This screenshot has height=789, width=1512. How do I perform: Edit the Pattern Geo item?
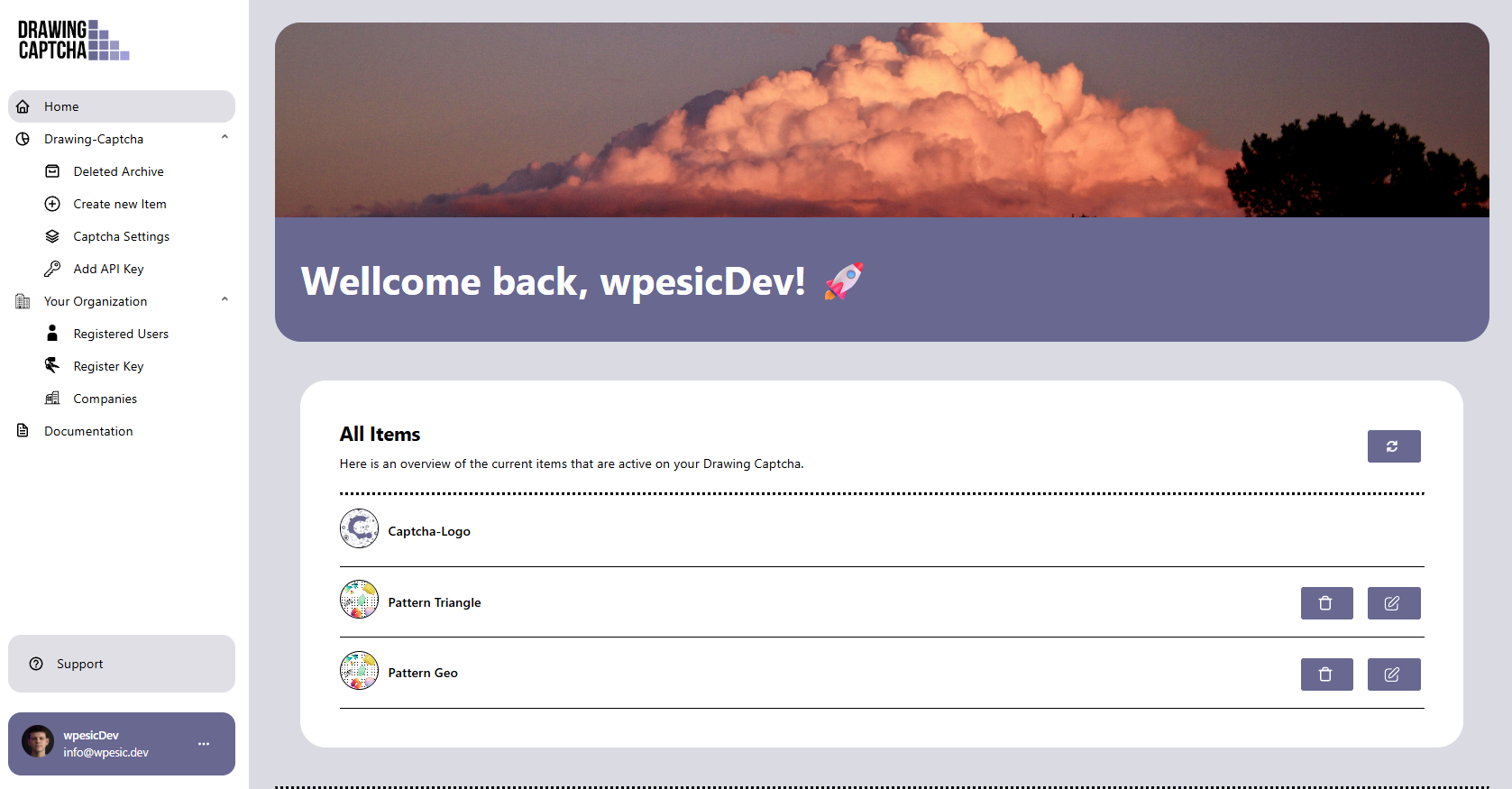1393,674
